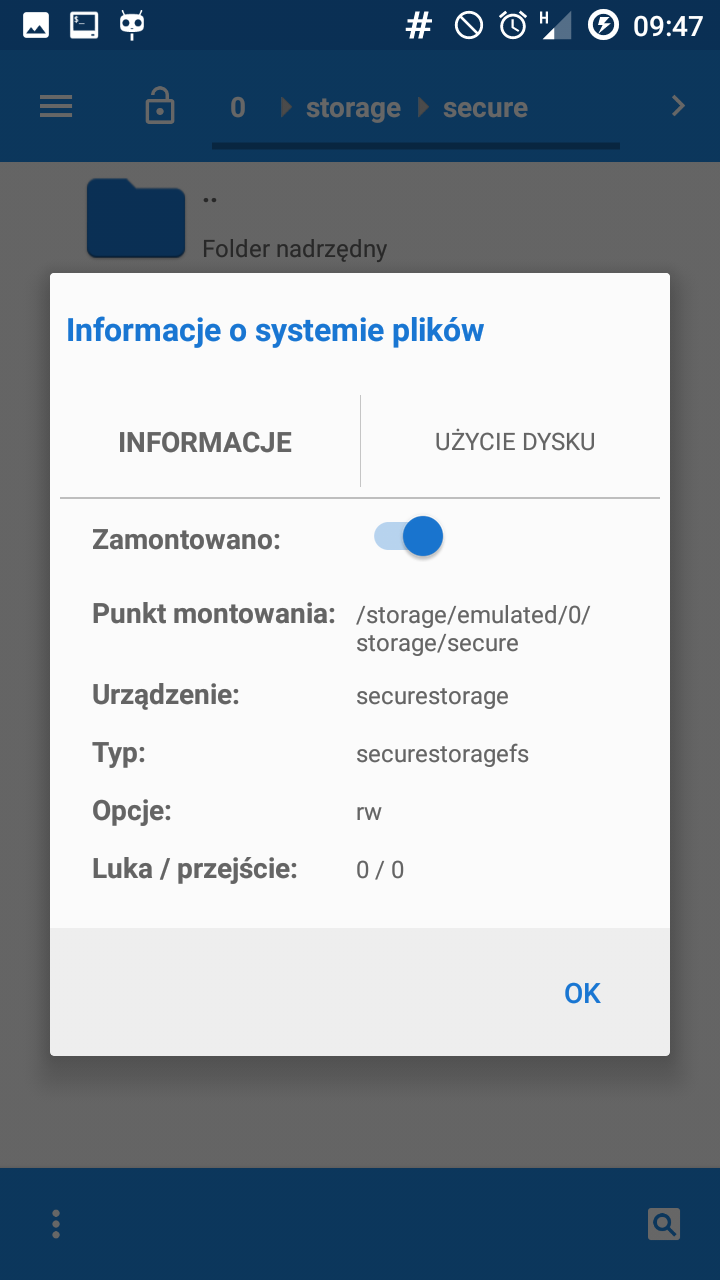The height and width of the screenshot is (1280, 720).
Task: Select the 'secure' breadcrumb segment
Action: 485,108
